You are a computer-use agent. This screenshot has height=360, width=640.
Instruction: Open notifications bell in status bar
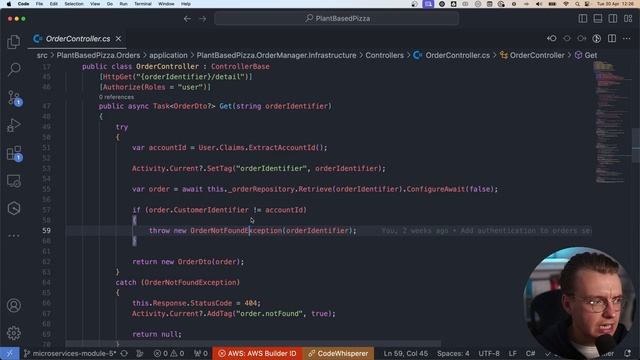(x=628, y=353)
